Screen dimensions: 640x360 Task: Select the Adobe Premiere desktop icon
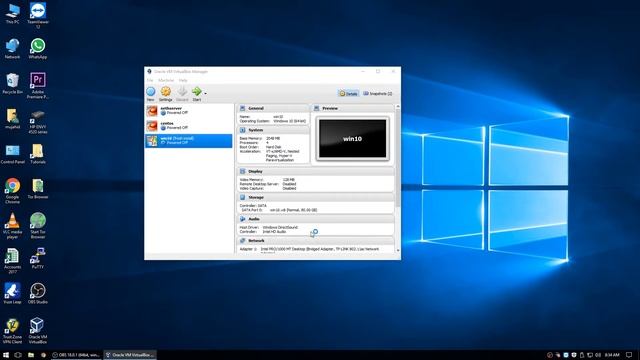(38, 86)
